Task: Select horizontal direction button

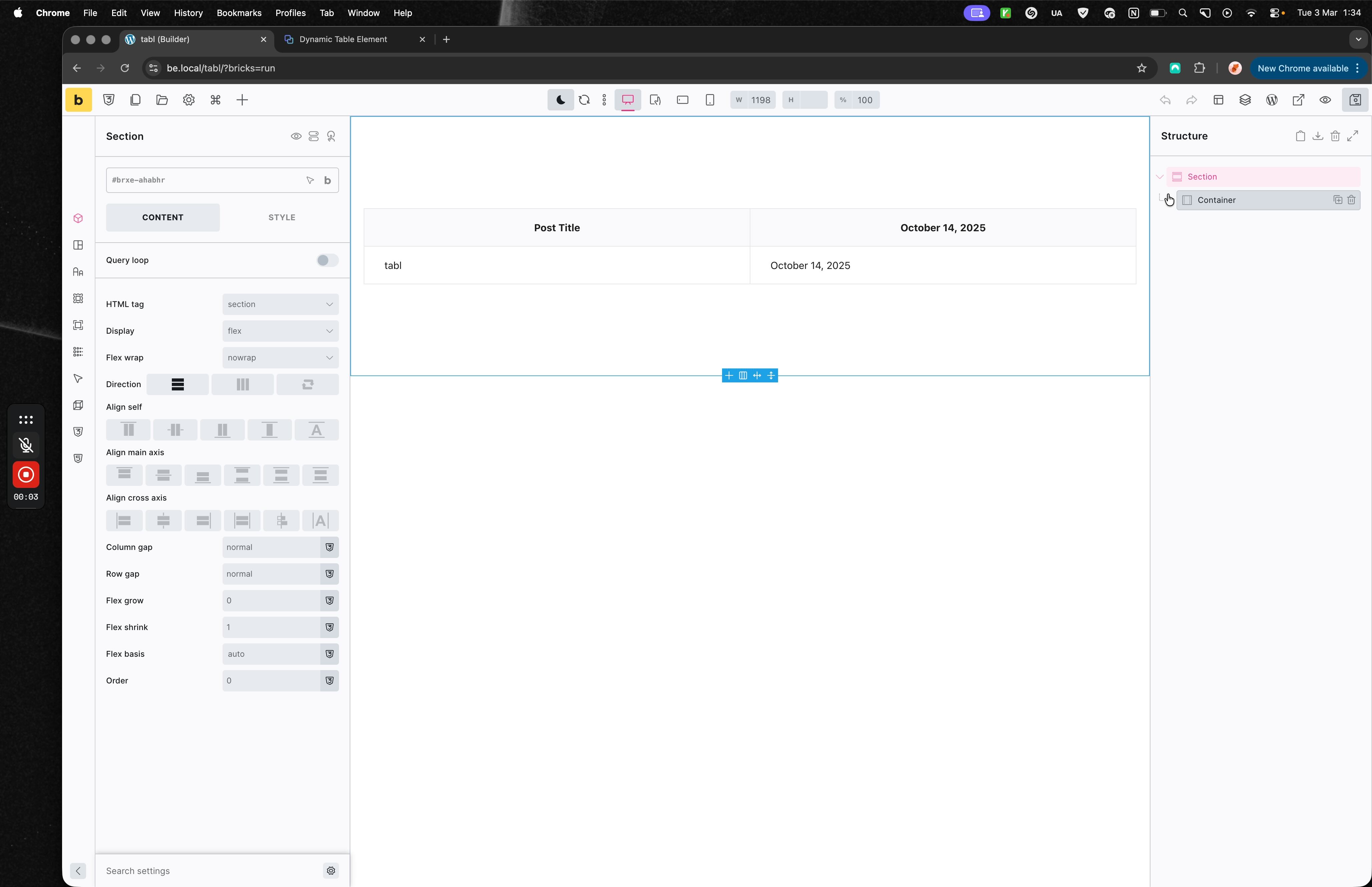Action: [242, 384]
